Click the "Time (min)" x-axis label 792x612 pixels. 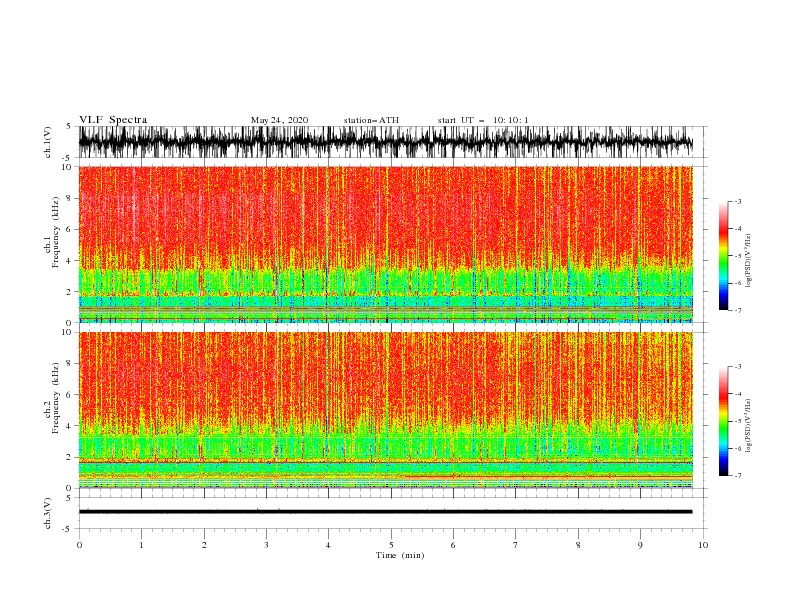click(400, 555)
